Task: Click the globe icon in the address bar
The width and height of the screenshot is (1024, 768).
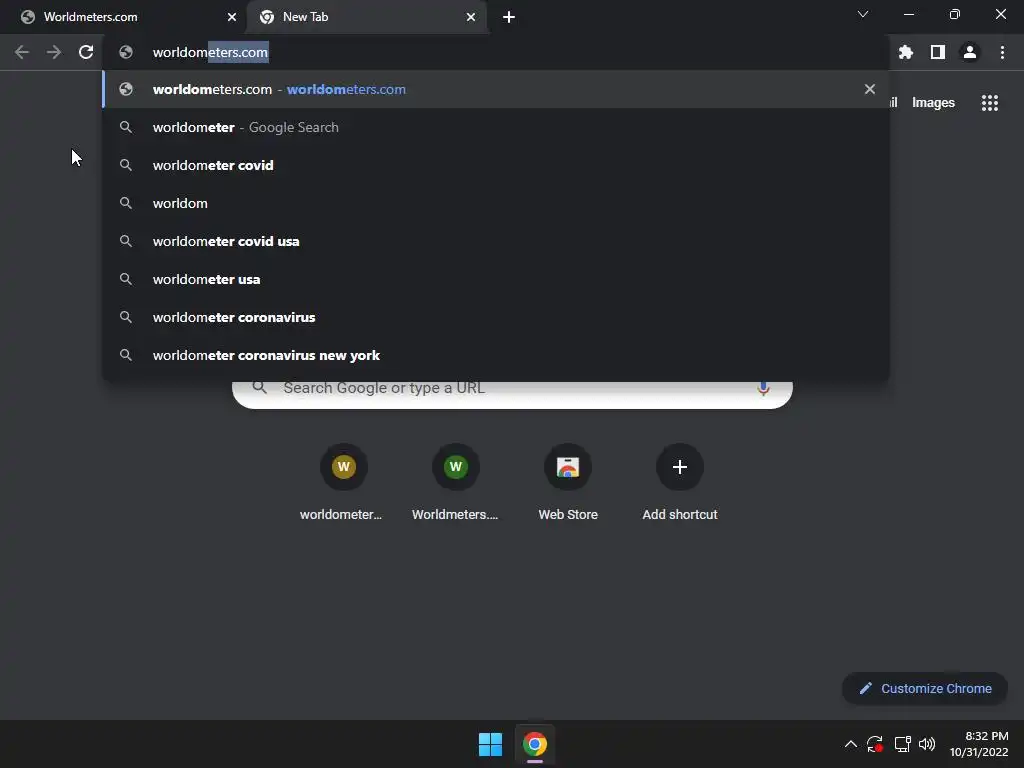Action: 126,52
